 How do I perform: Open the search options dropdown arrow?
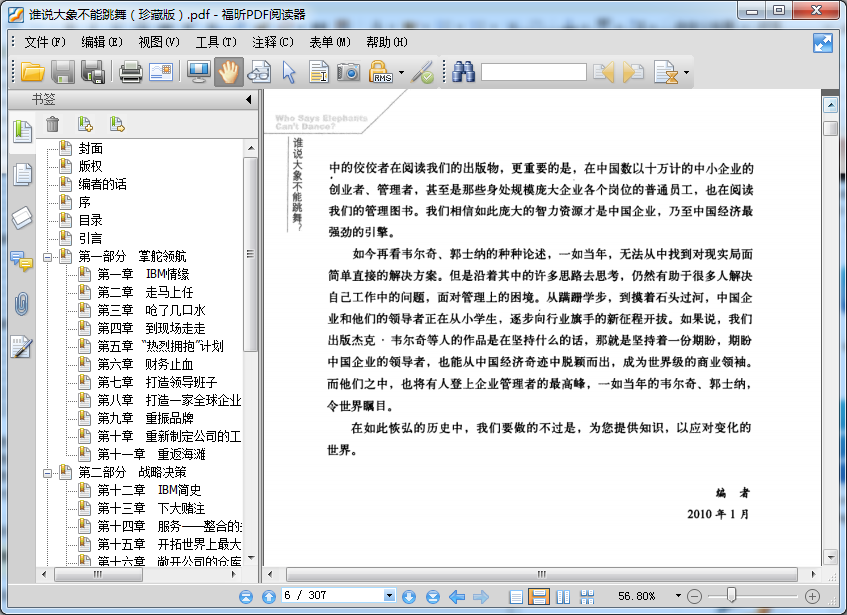click(x=686, y=72)
